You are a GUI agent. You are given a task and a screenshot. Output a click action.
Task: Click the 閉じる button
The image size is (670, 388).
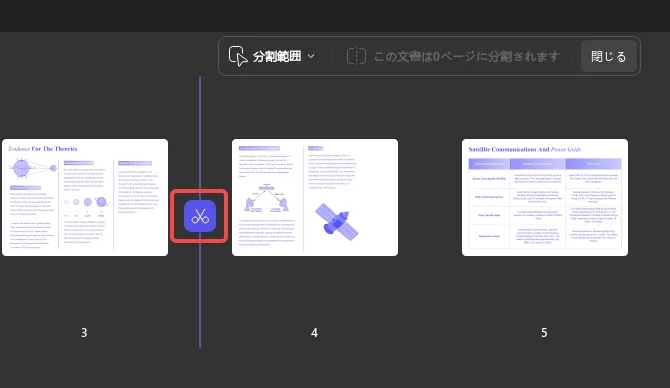(x=608, y=56)
